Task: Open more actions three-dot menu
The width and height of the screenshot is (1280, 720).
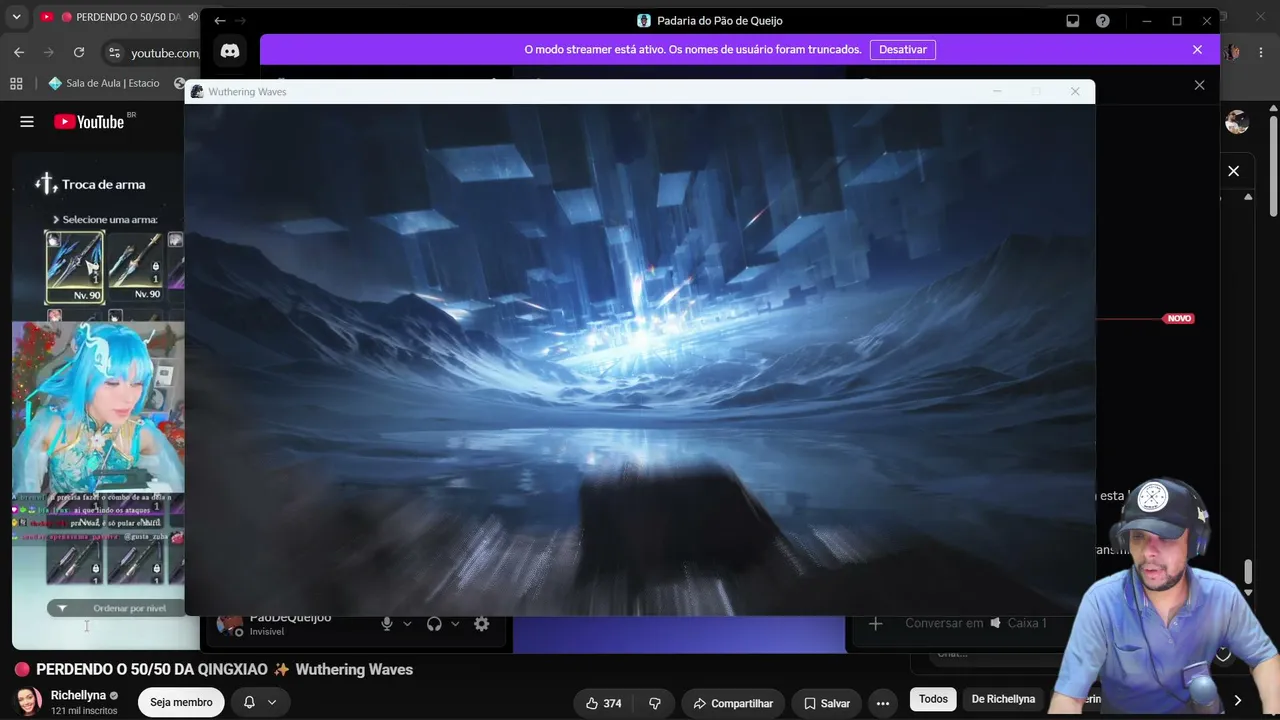Action: (883, 703)
